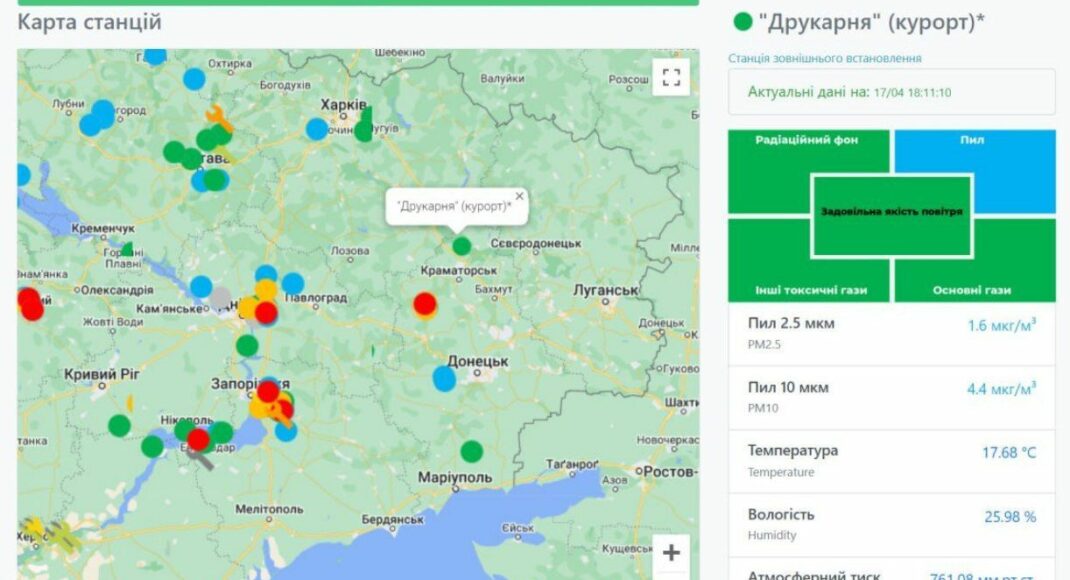
Task: Select green station marker north of Запоріжжя
Action: point(247,346)
